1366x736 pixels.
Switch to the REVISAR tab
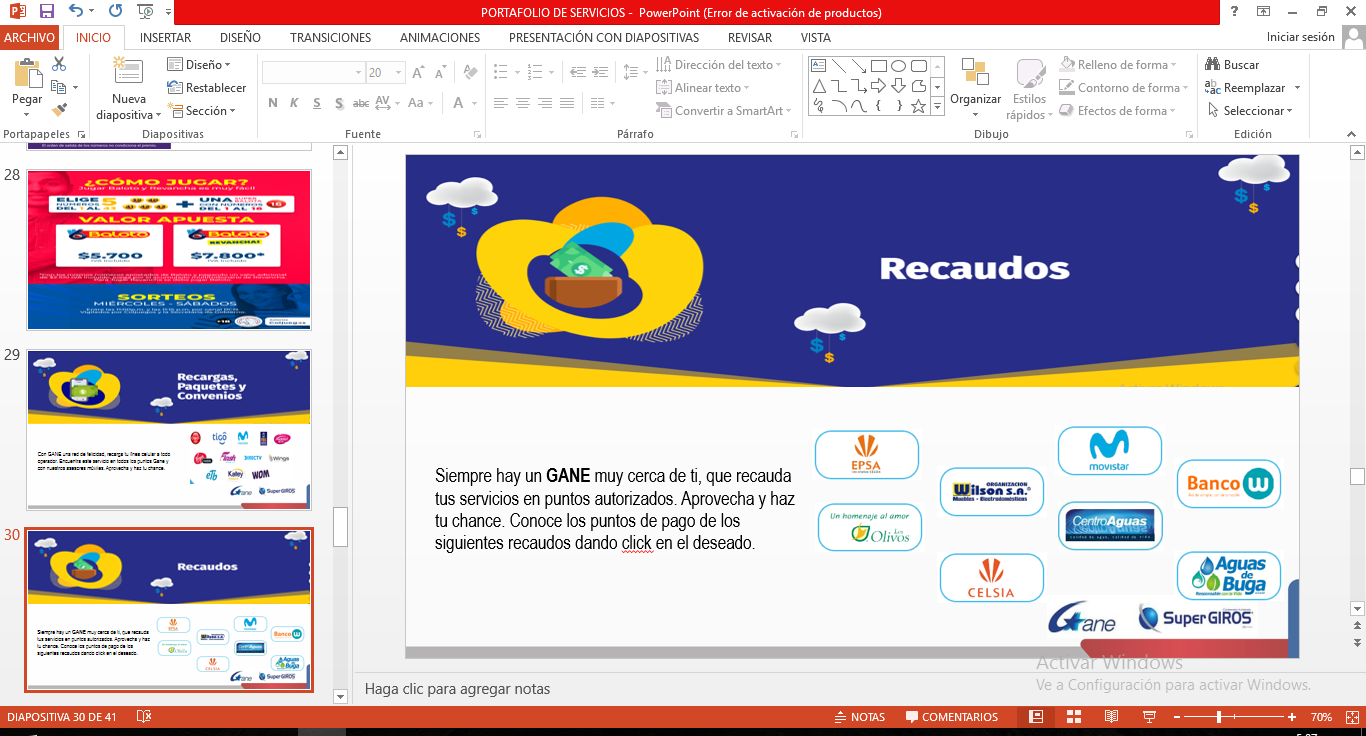click(x=750, y=38)
